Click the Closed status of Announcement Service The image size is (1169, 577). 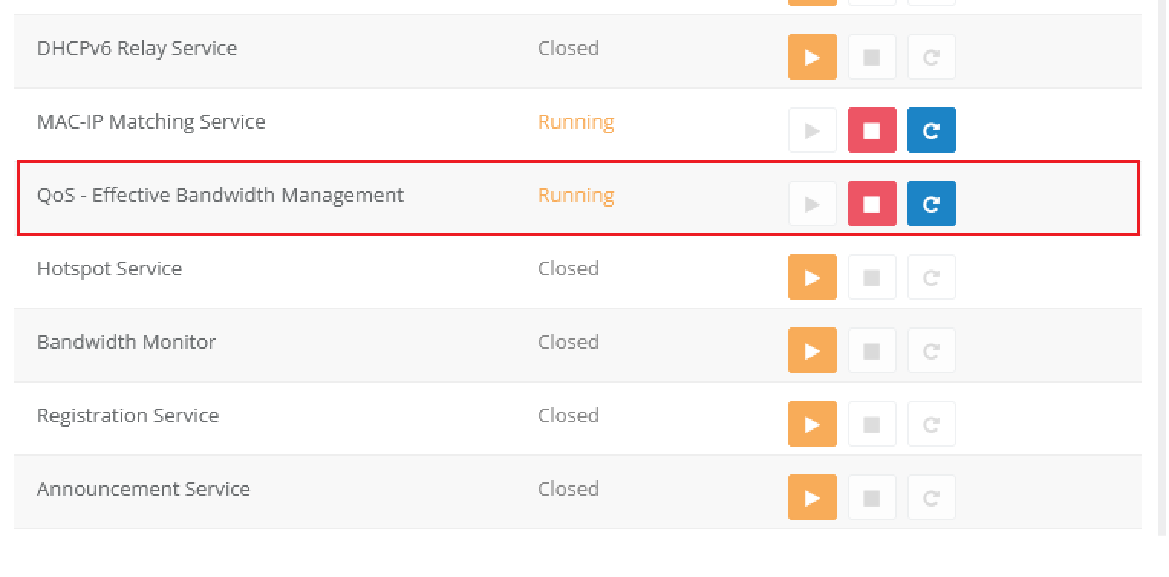point(568,489)
